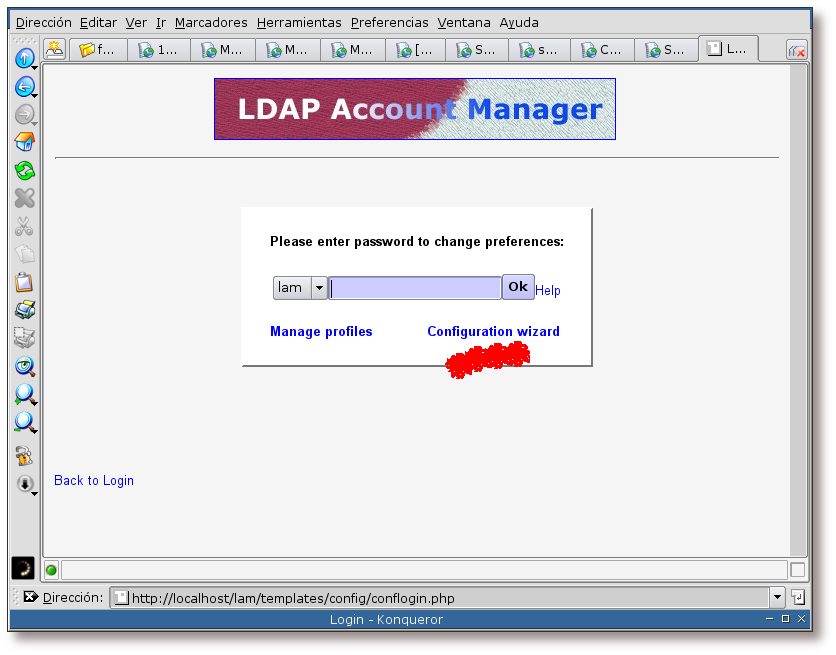Viewport: 836px width, 655px height.
Task: Expand the address bar history dropdown
Action: (x=777, y=597)
